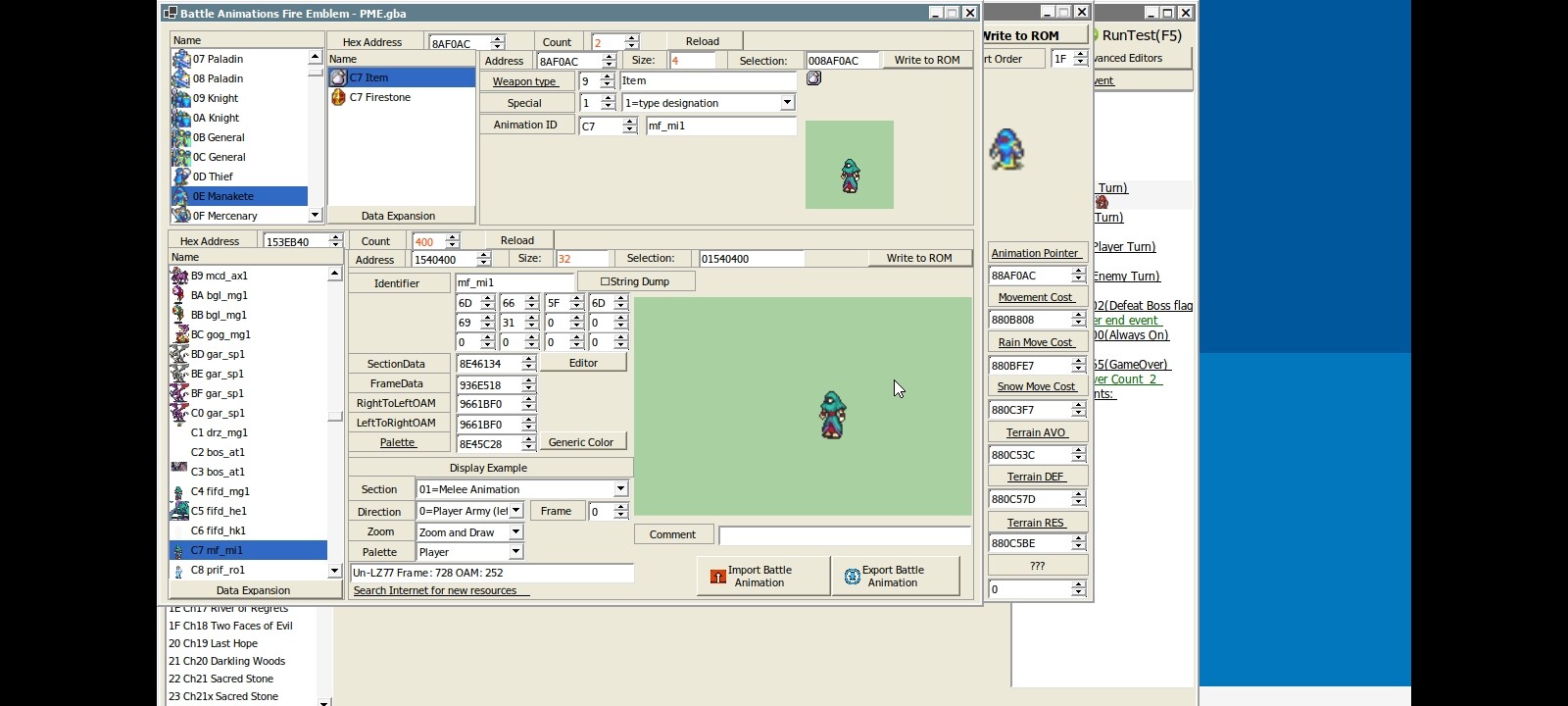Image resolution: width=1568 pixels, height=706 pixels.
Task: Select the C7 Firestone item icon
Action: pos(338,97)
